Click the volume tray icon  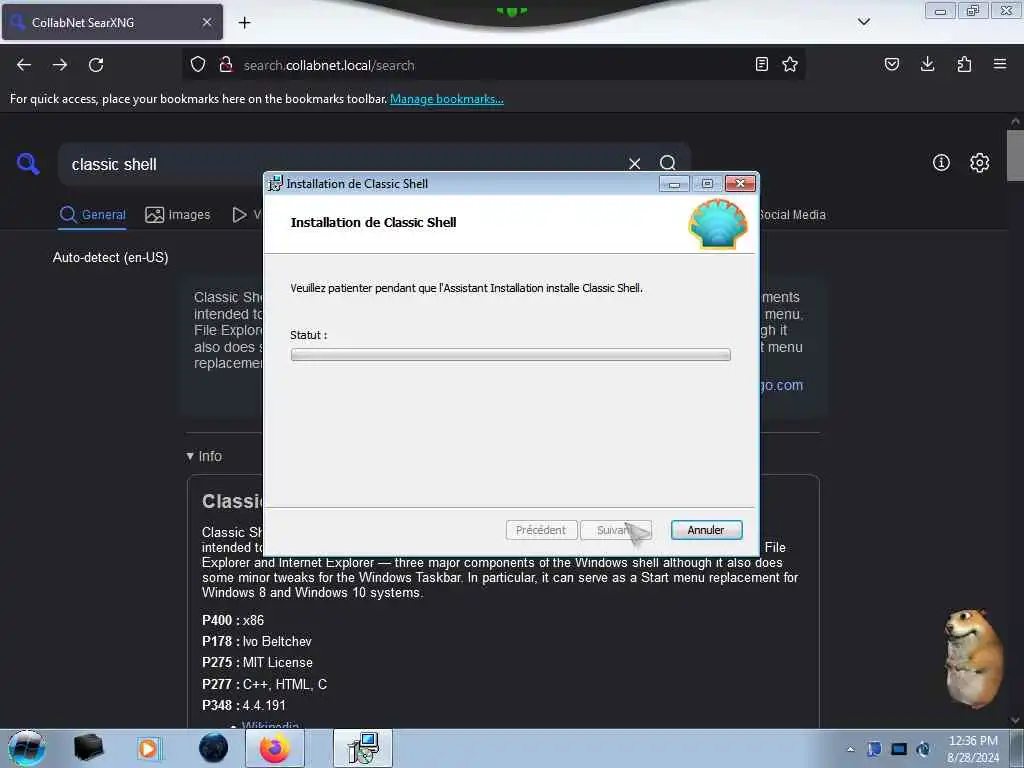[923, 749]
